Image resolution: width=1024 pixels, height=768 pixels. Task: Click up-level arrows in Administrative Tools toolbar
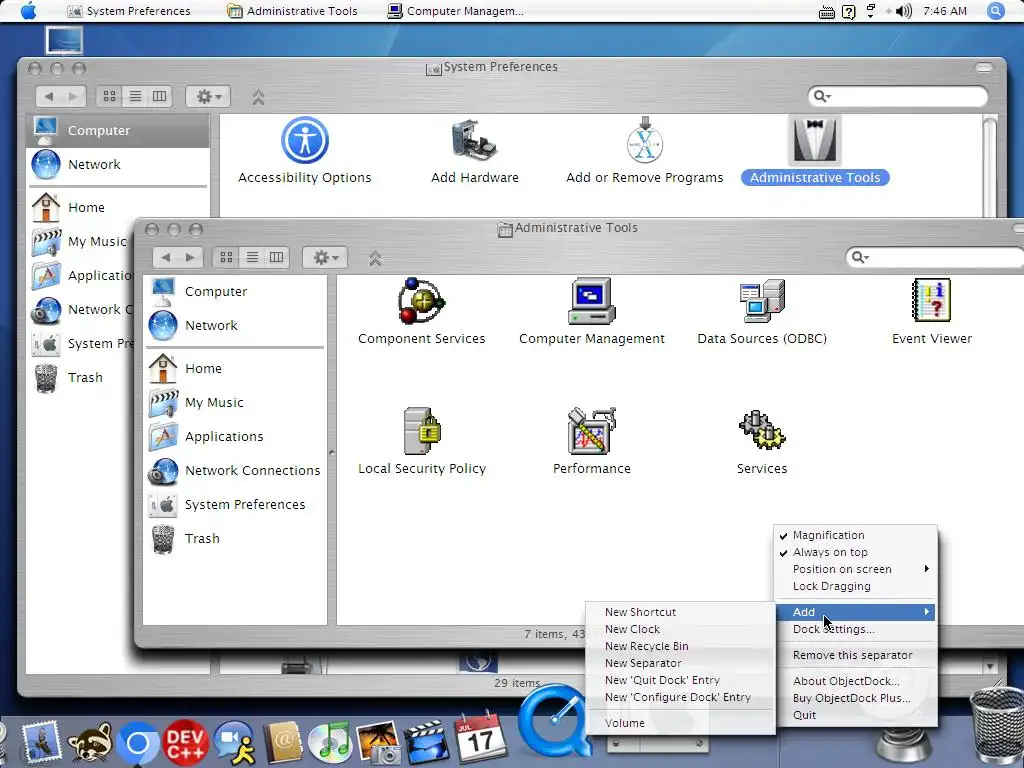coord(375,259)
